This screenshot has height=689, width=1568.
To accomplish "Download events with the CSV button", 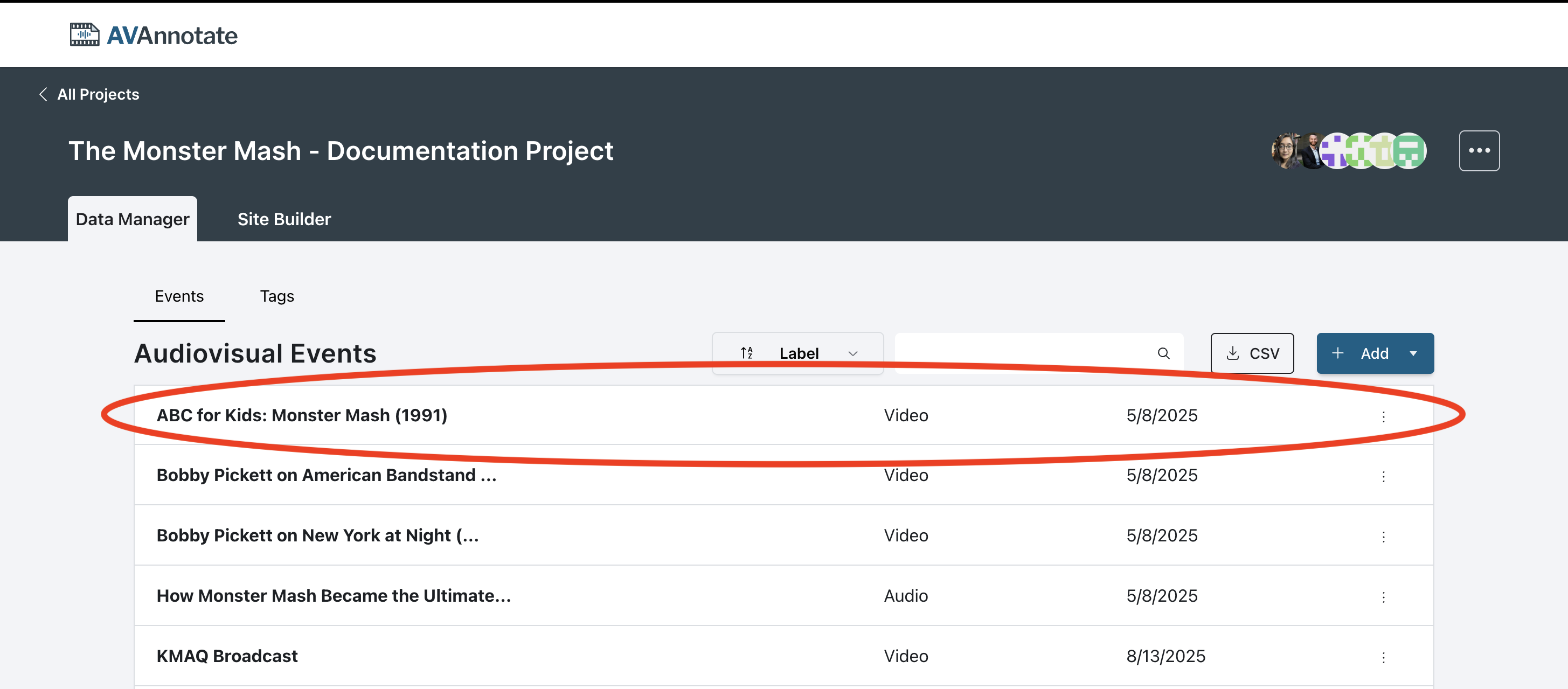I will 1252,353.
